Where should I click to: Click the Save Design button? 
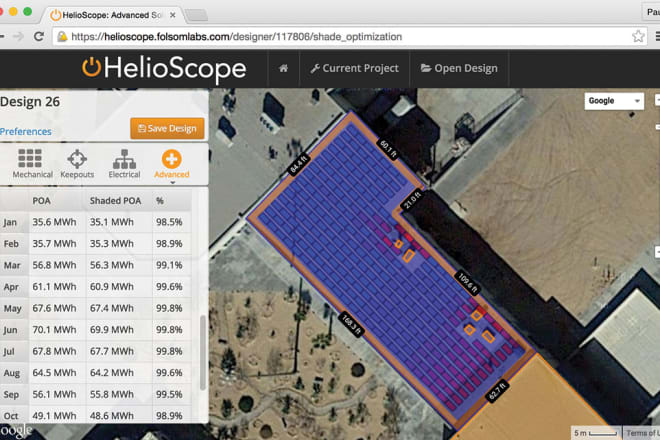point(167,128)
